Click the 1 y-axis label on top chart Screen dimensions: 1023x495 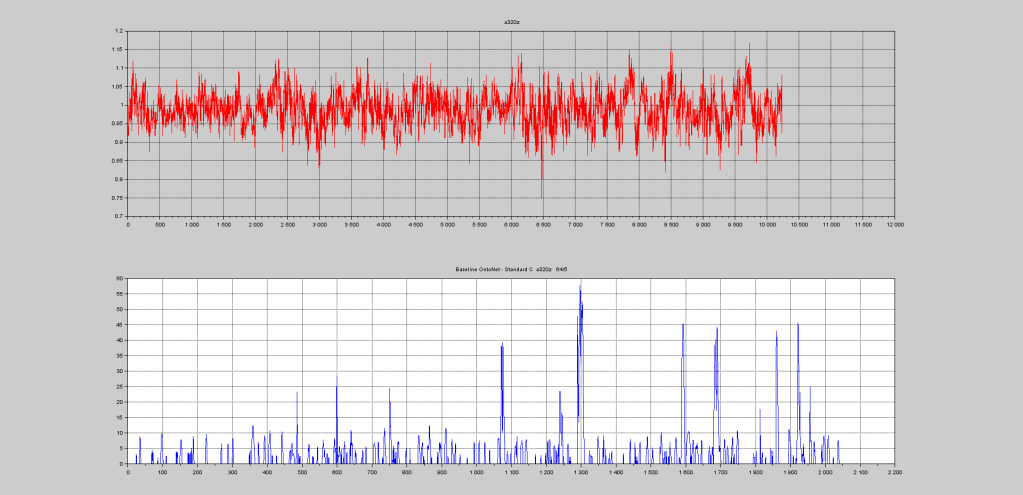click(121, 105)
